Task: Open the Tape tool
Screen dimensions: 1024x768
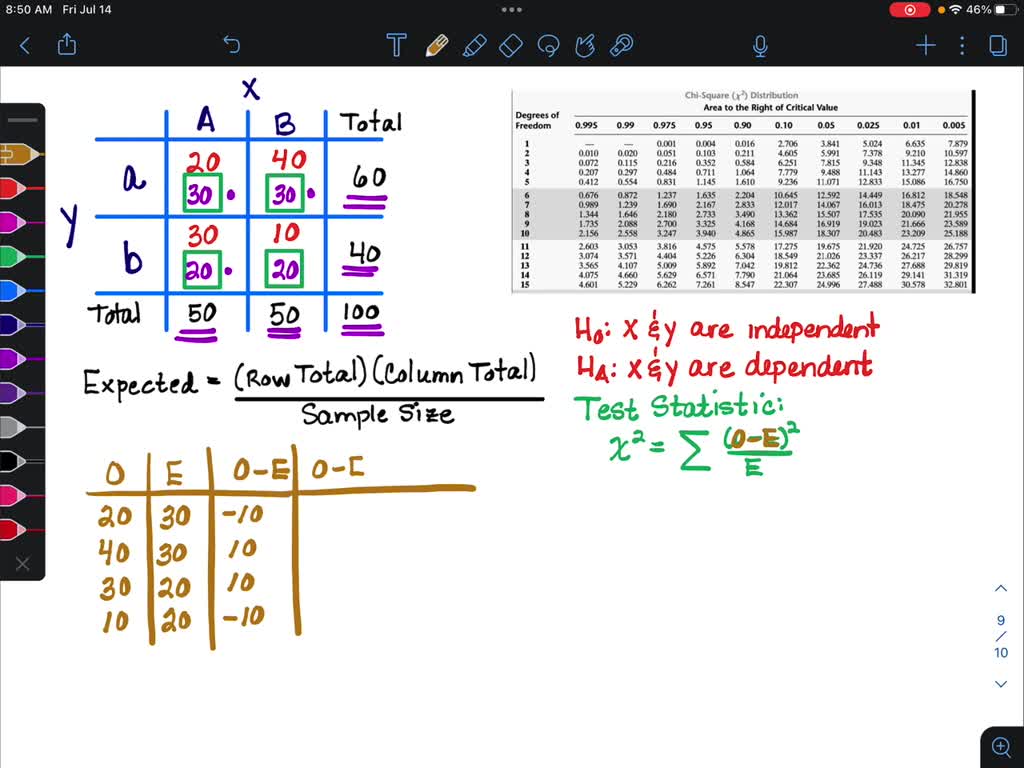Action: tap(620, 45)
